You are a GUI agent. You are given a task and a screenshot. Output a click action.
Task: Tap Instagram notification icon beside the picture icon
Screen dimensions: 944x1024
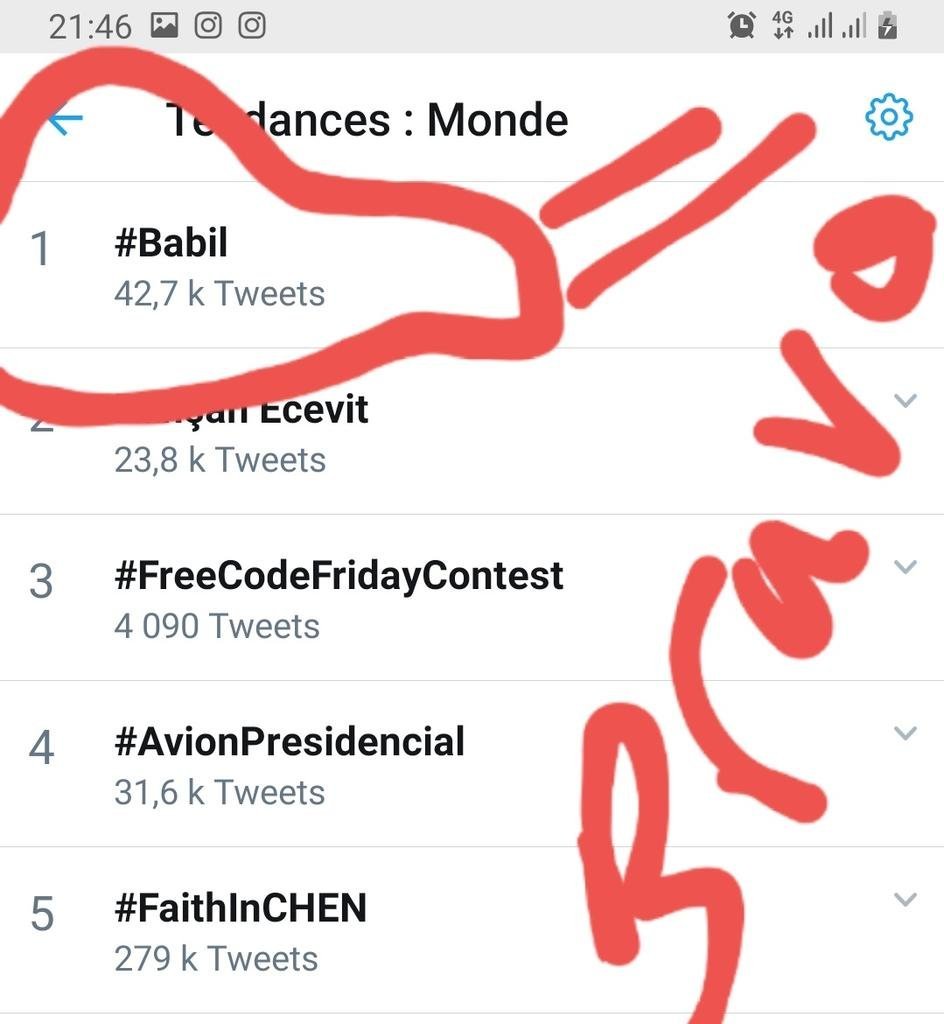208,25
